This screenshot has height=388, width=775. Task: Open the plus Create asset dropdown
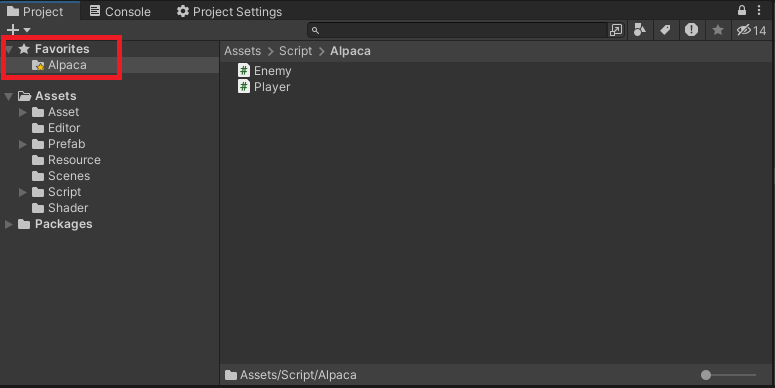coord(18,30)
